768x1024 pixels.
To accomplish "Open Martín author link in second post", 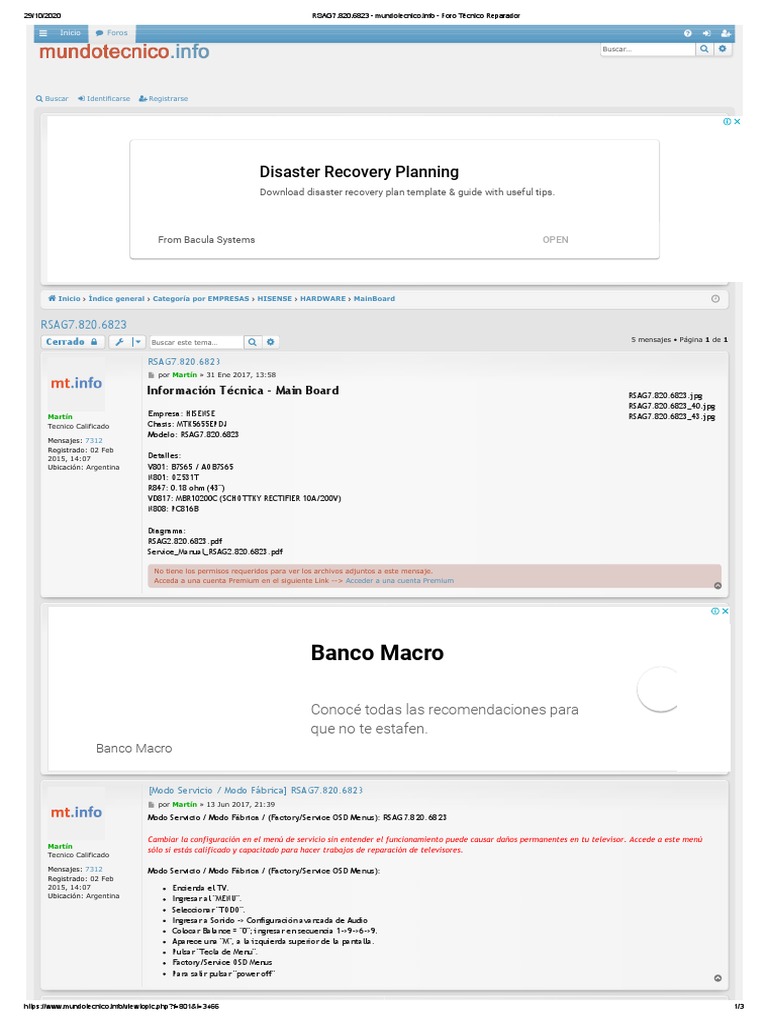I will click(x=184, y=805).
